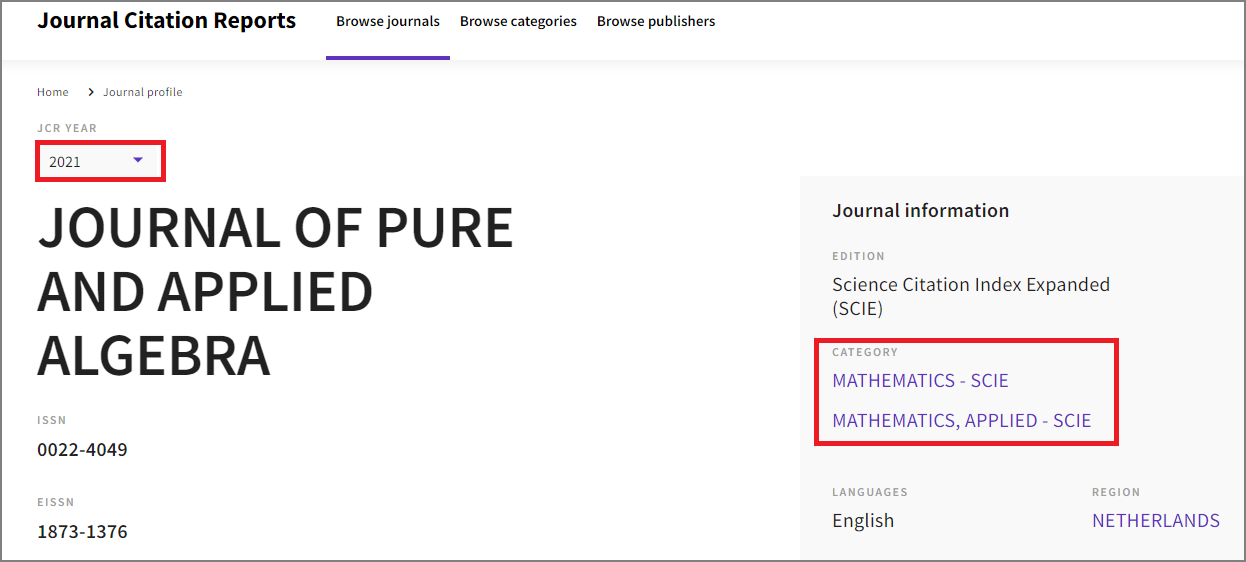Click the breadcrumb chevron separator icon
The image size is (1246, 562).
(90, 92)
